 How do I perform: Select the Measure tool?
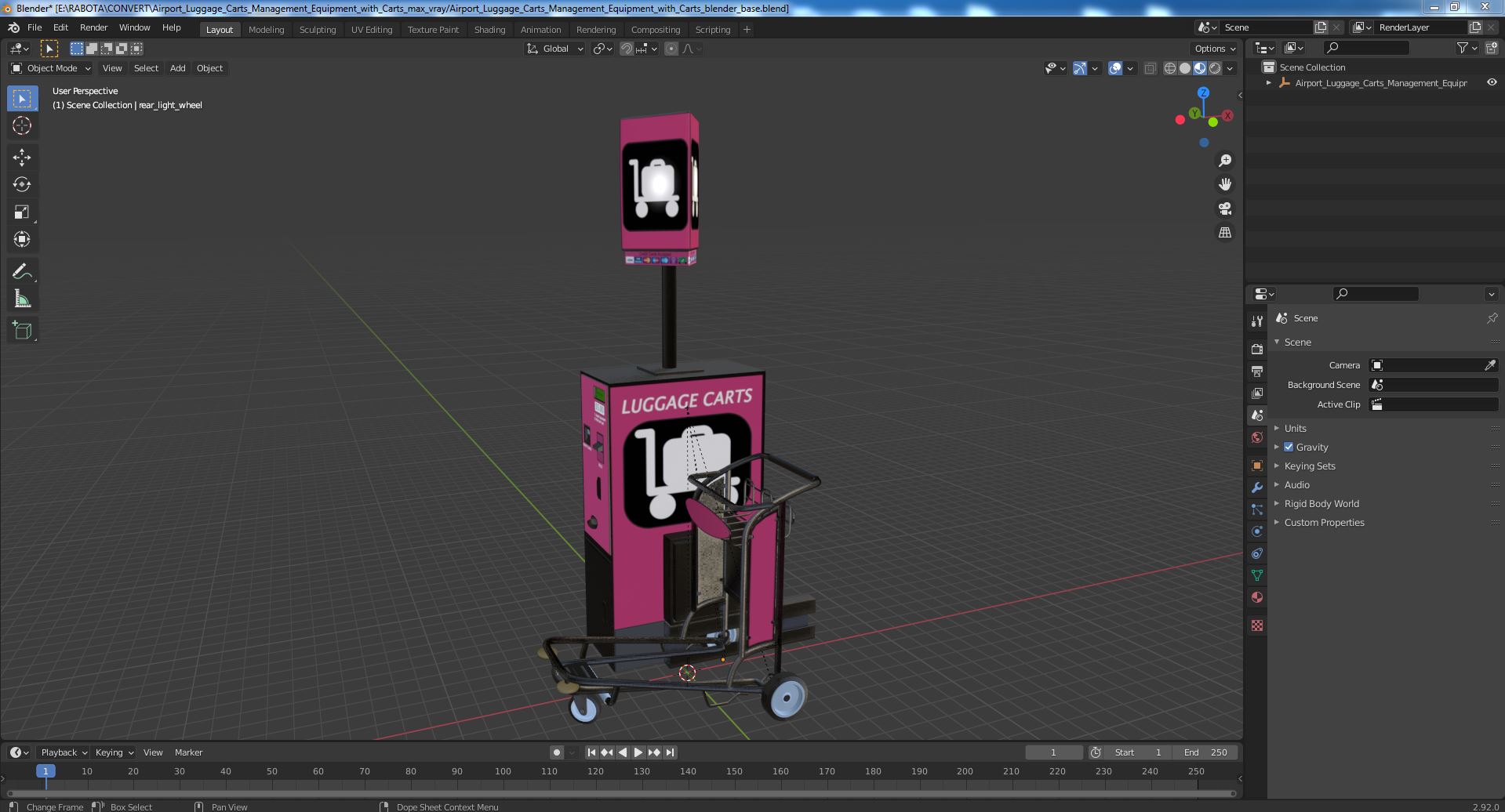coord(22,299)
